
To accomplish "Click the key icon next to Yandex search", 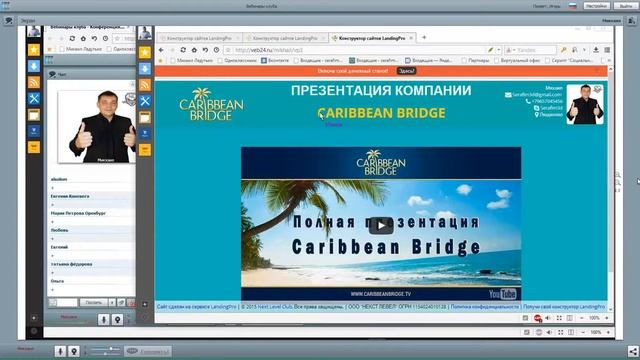I will (x=563, y=50).
